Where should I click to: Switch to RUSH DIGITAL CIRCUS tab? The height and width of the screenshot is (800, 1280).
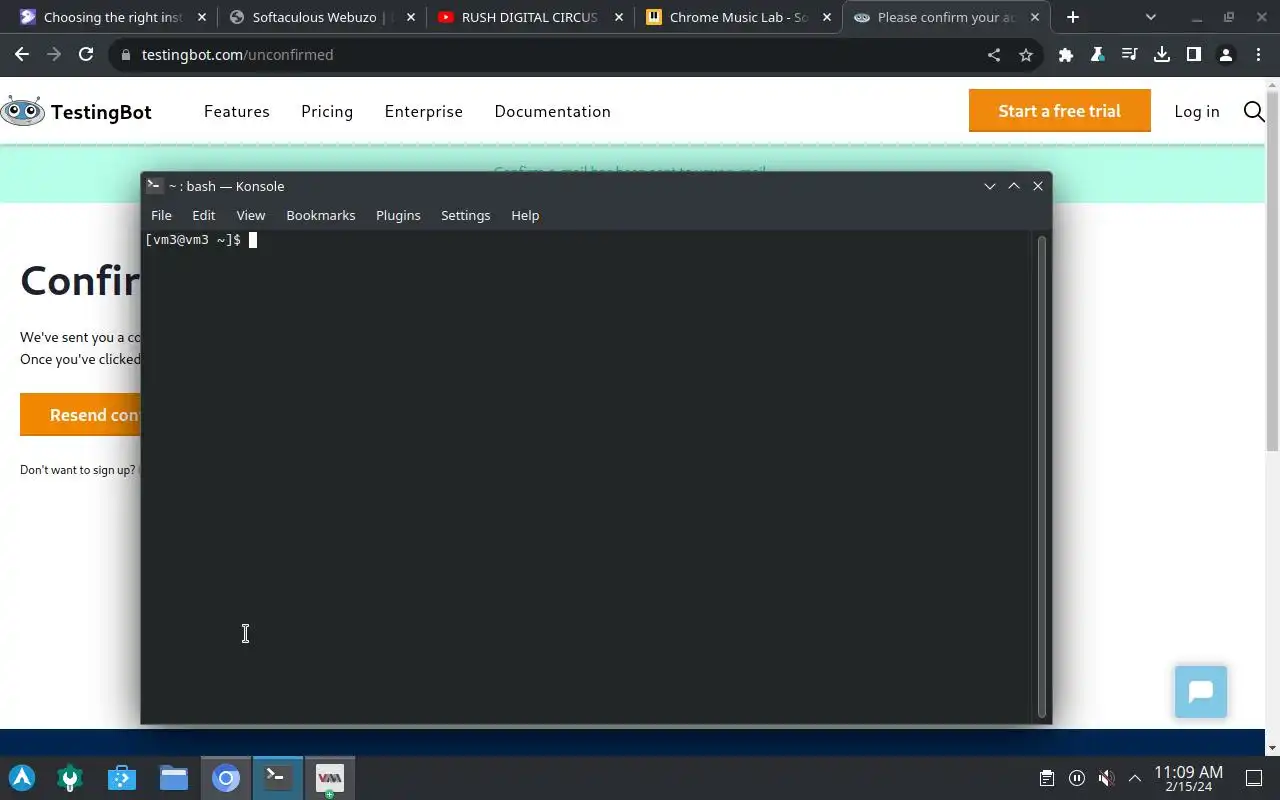(x=529, y=17)
